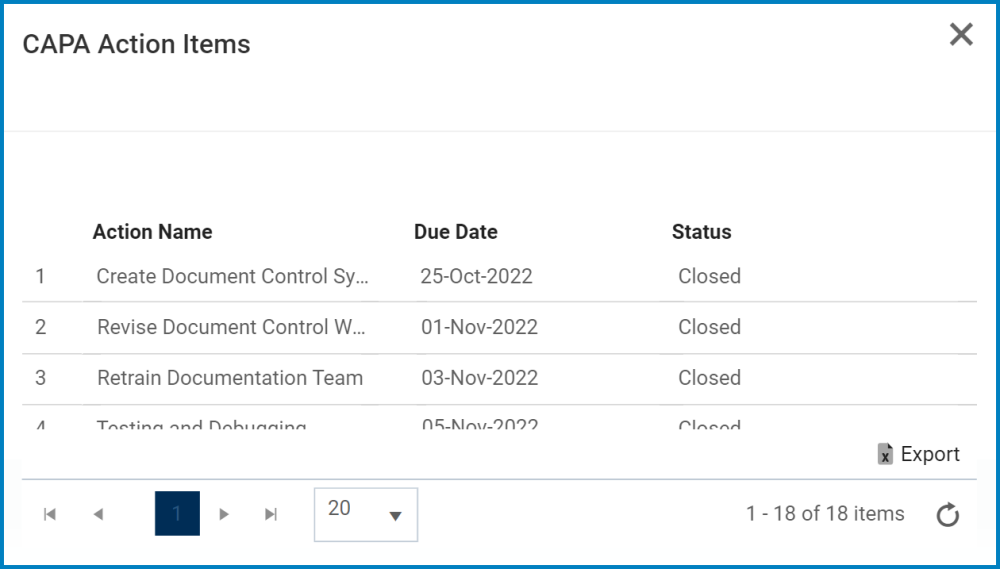Sort by Action Name column header
The width and height of the screenshot is (1000, 569).
pos(153,232)
